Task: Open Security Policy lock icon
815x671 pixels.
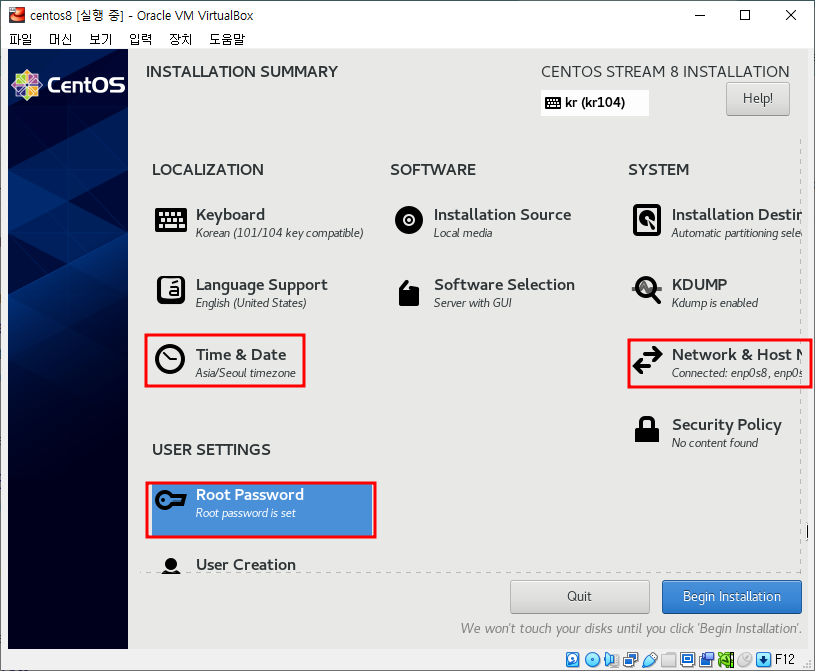Action: pyautogui.click(x=647, y=429)
